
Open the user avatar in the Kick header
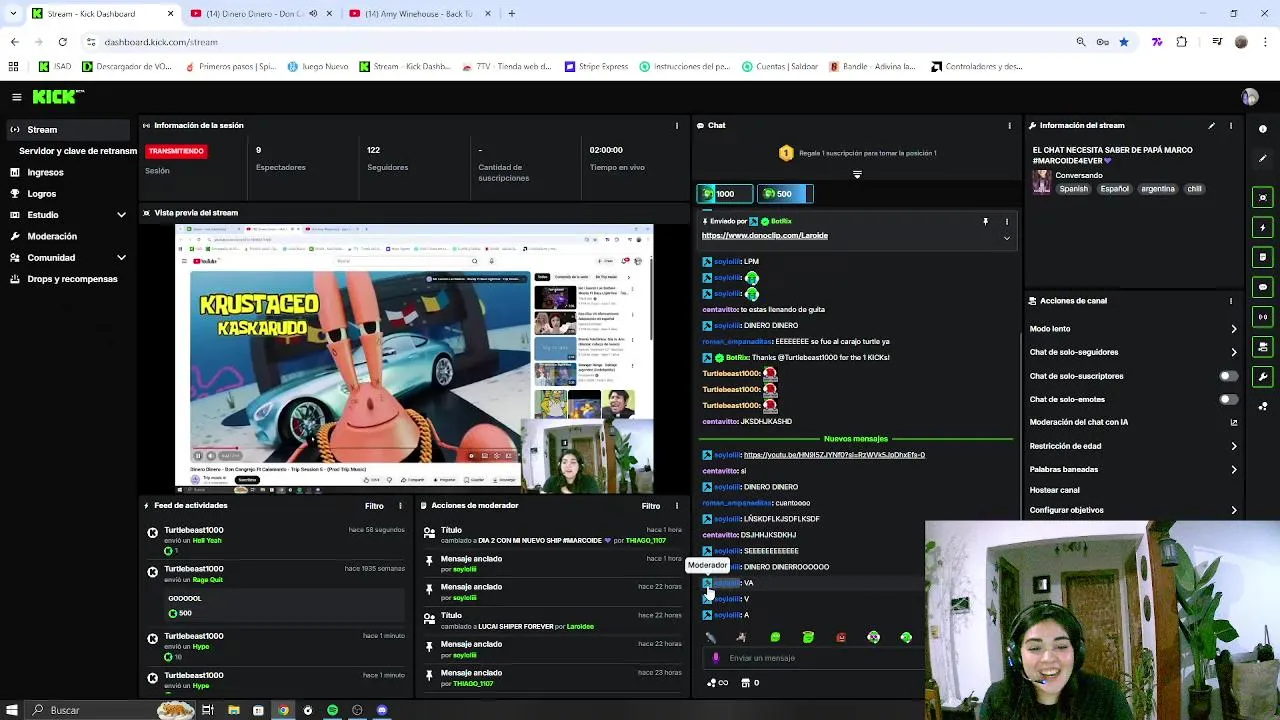coord(1249,97)
